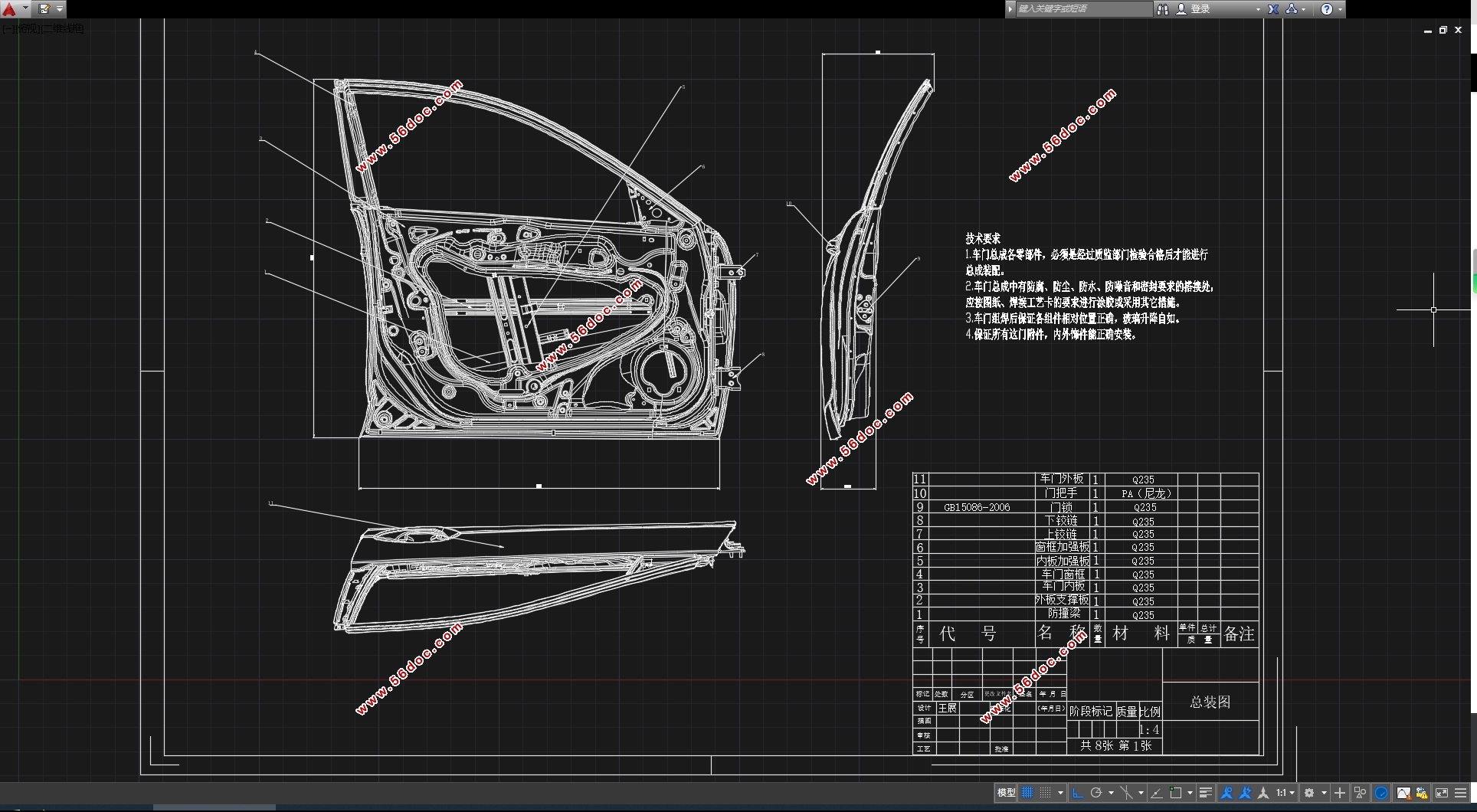Toggle annotation object visibility icon
Image resolution: width=1477 pixels, height=812 pixels.
point(1226,793)
